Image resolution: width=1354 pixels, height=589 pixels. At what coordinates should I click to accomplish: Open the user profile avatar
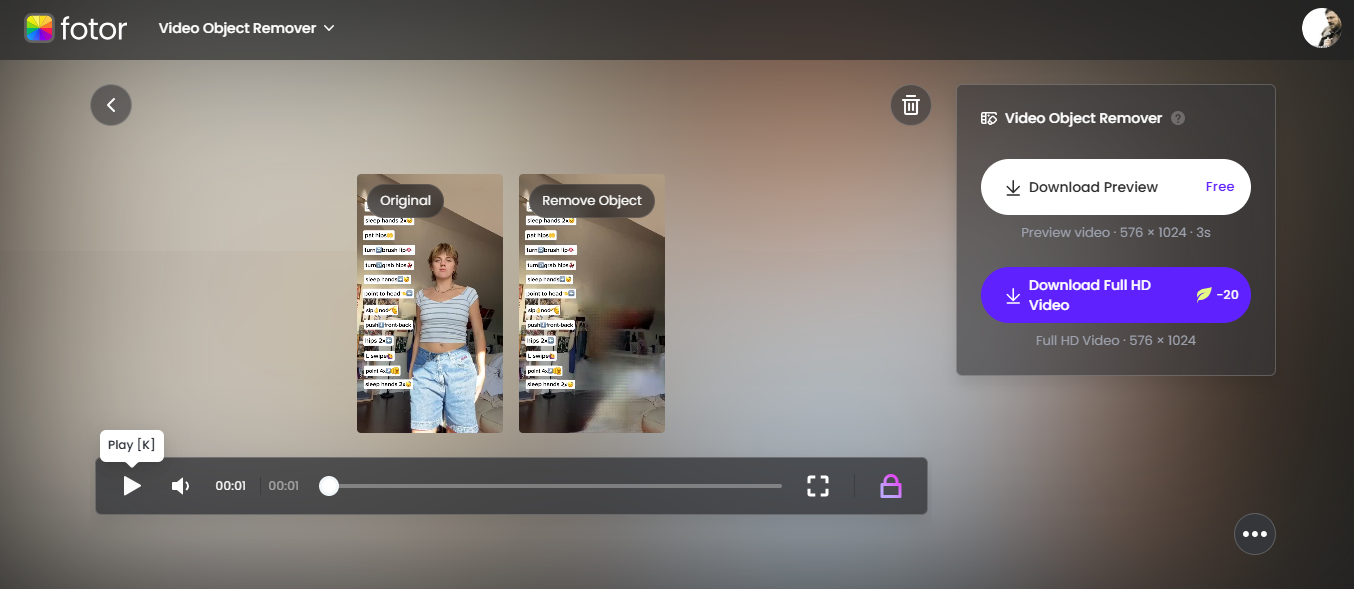pyautogui.click(x=1321, y=28)
